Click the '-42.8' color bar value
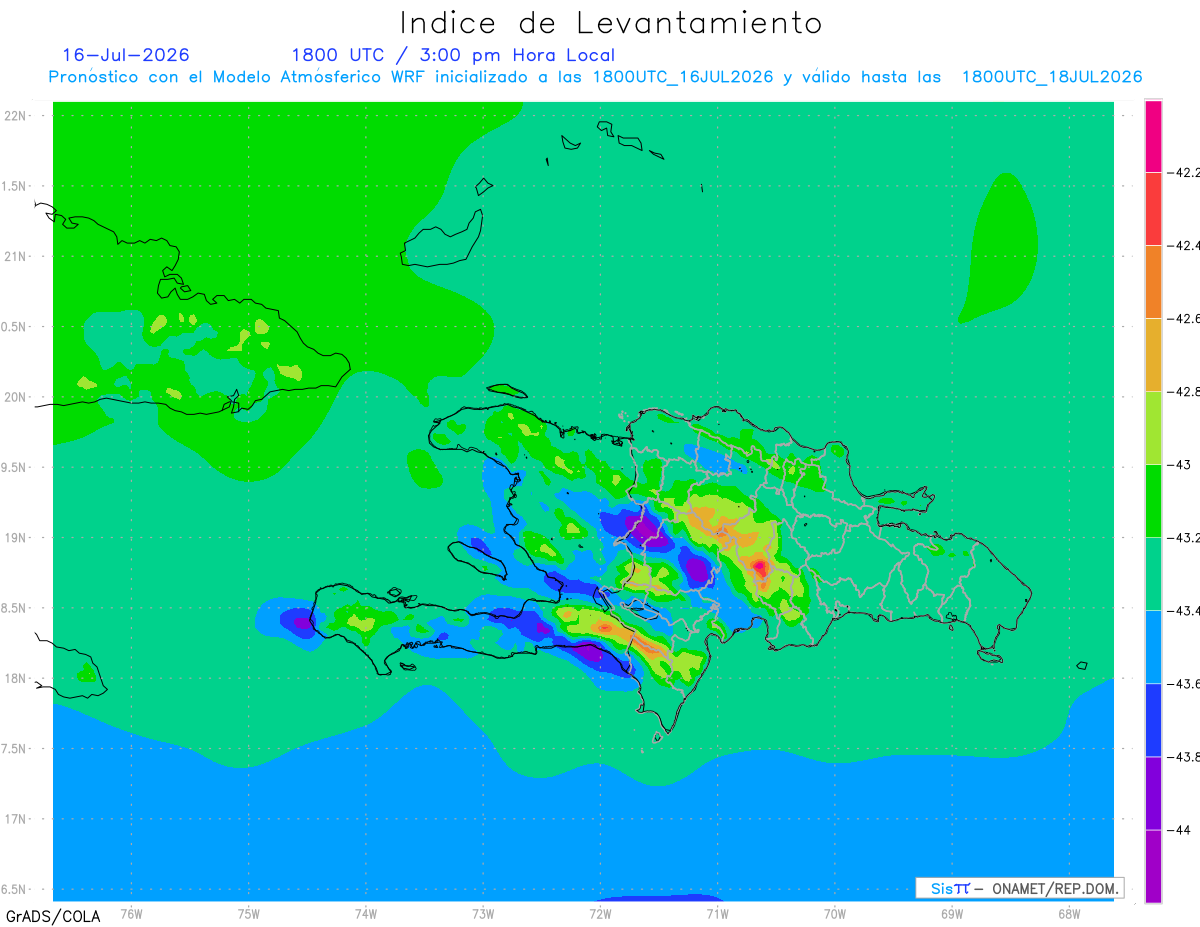Viewport: 1200px width, 927px height. pos(1184,392)
